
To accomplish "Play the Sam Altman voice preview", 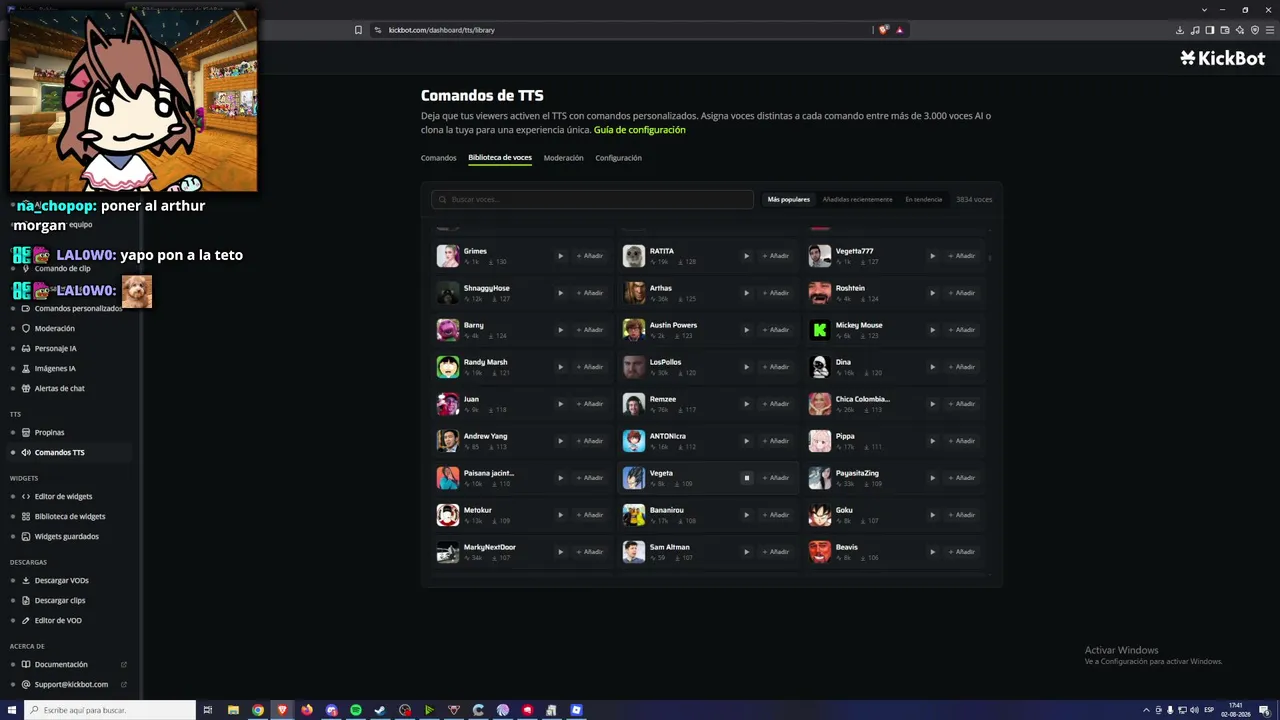I will pyautogui.click(x=746, y=552).
